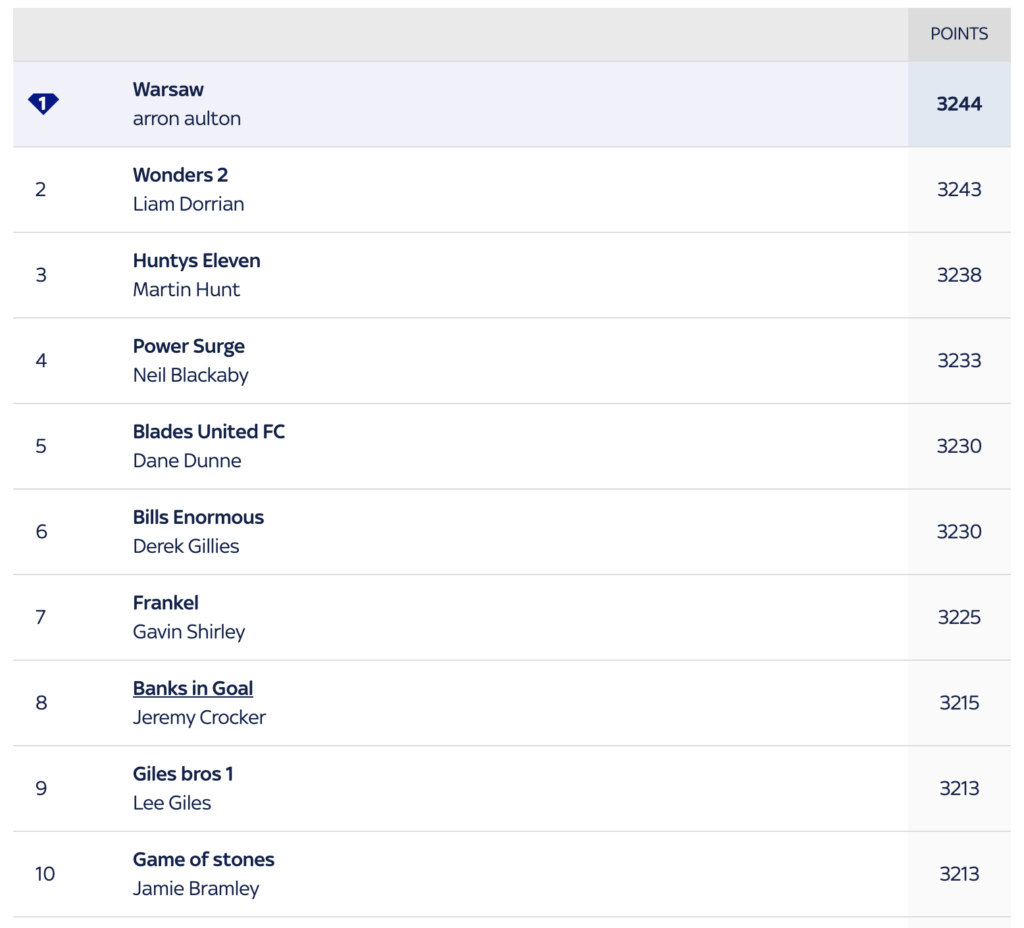Click the 3225 points for Frankel
The height and width of the screenshot is (928, 1024).
[x=959, y=617]
